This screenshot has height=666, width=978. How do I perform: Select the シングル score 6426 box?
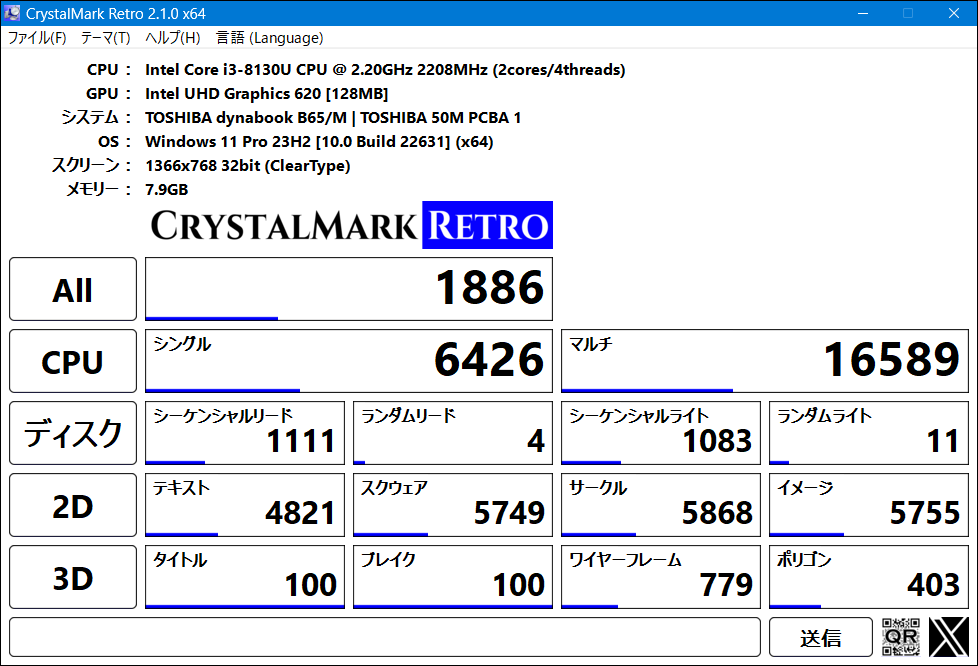pyautogui.click(x=349, y=361)
